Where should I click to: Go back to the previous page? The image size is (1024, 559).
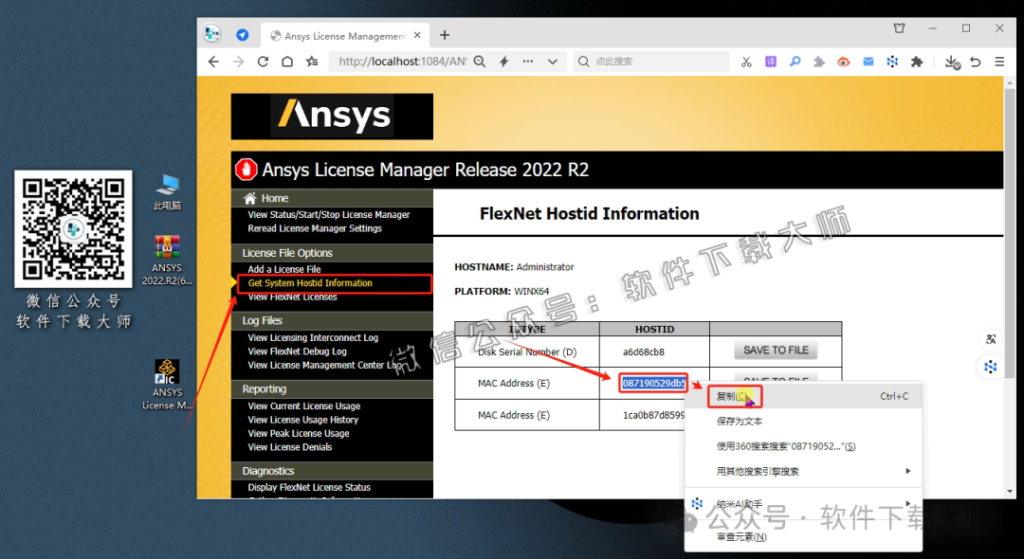[214, 61]
